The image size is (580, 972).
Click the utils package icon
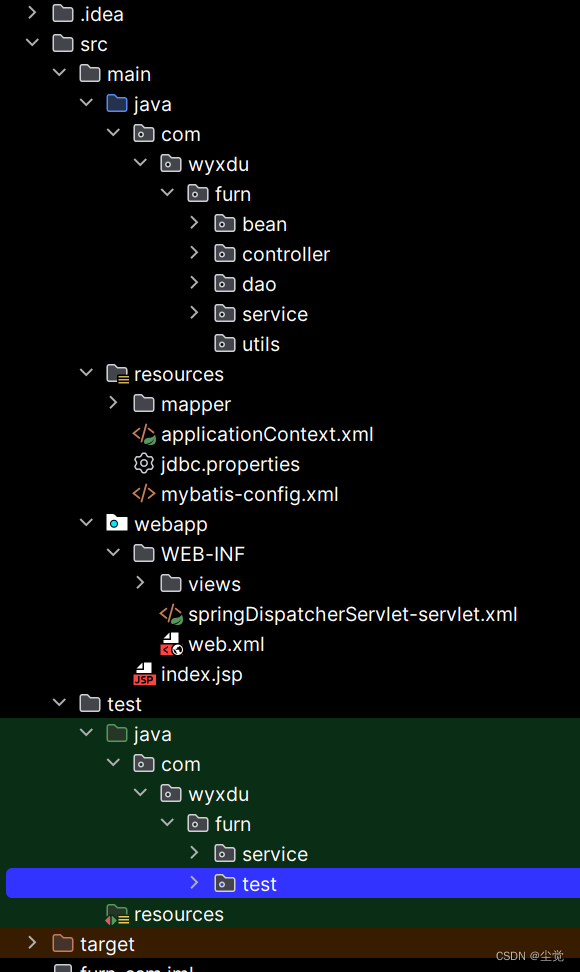225,344
